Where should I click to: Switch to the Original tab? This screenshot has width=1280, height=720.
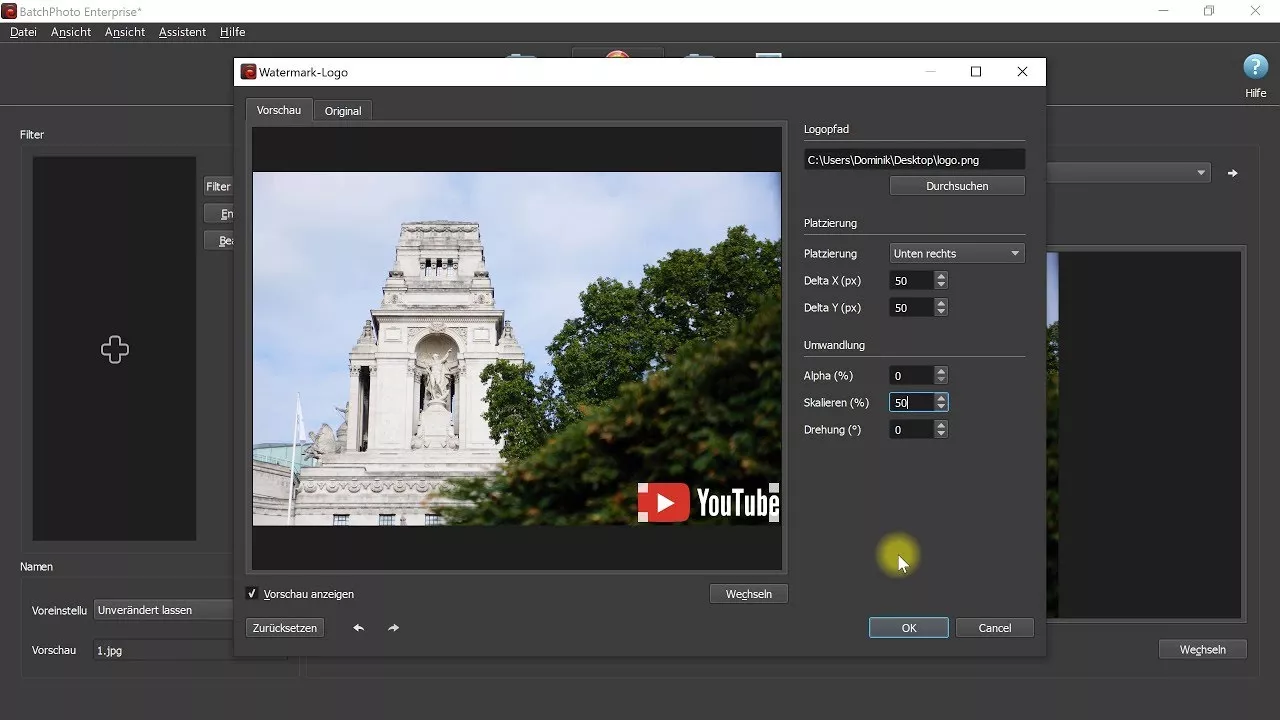342,110
